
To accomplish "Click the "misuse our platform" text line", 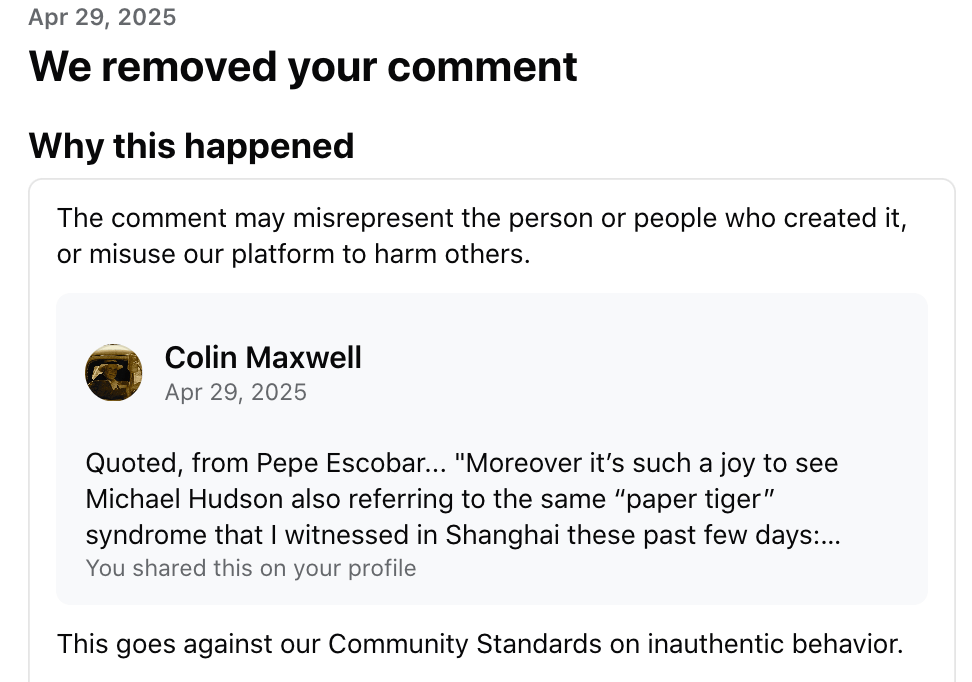I will pos(292,254).
